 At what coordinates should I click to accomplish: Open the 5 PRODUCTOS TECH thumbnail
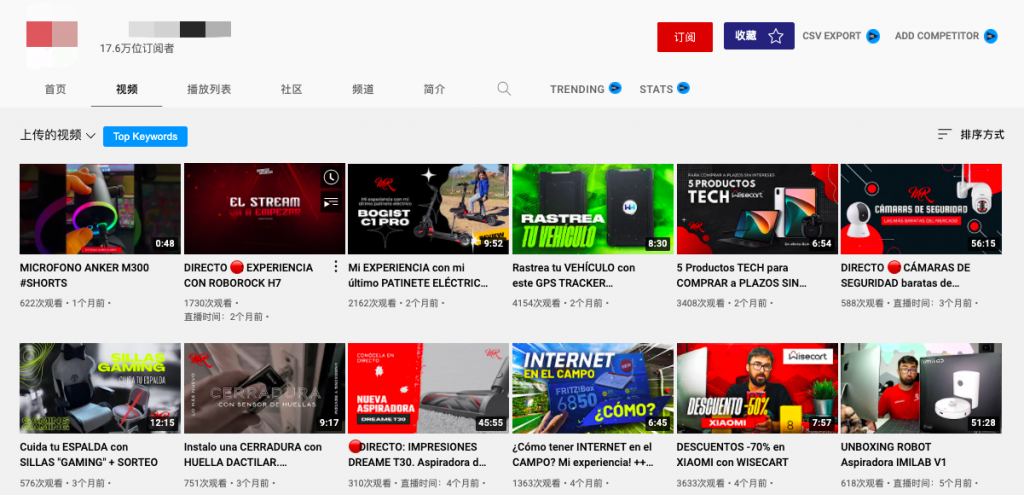(757, 209)
